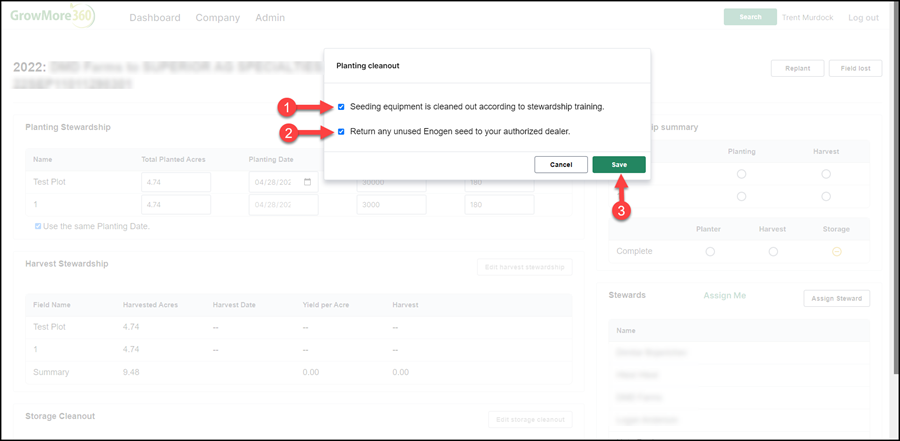Save the Planting cleanout dialog
This screenshot has height=441, width=900.
[x=619, y=165]
